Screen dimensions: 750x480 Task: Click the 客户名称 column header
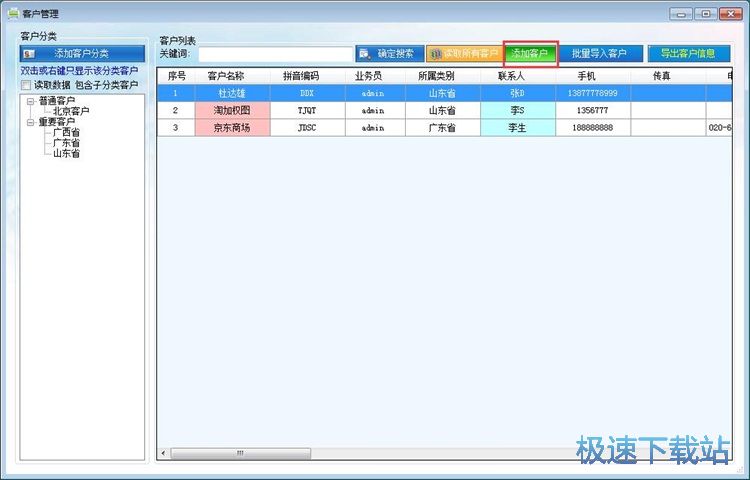tap(233, 76)
